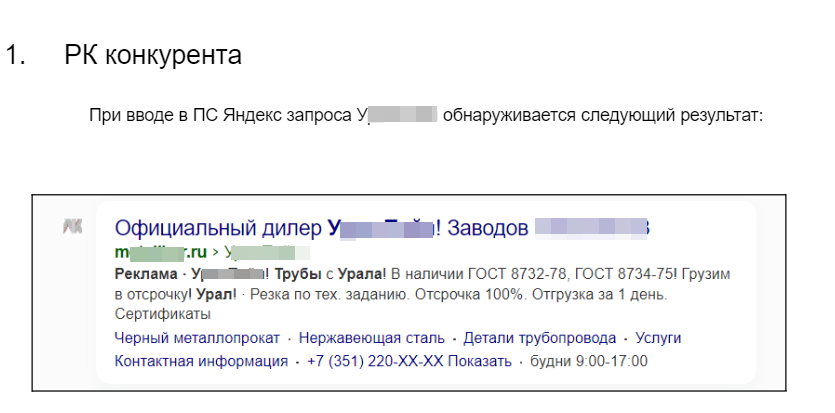Click the site favicon beside the ad
835x413 pixels.
[x=71, y=228]
